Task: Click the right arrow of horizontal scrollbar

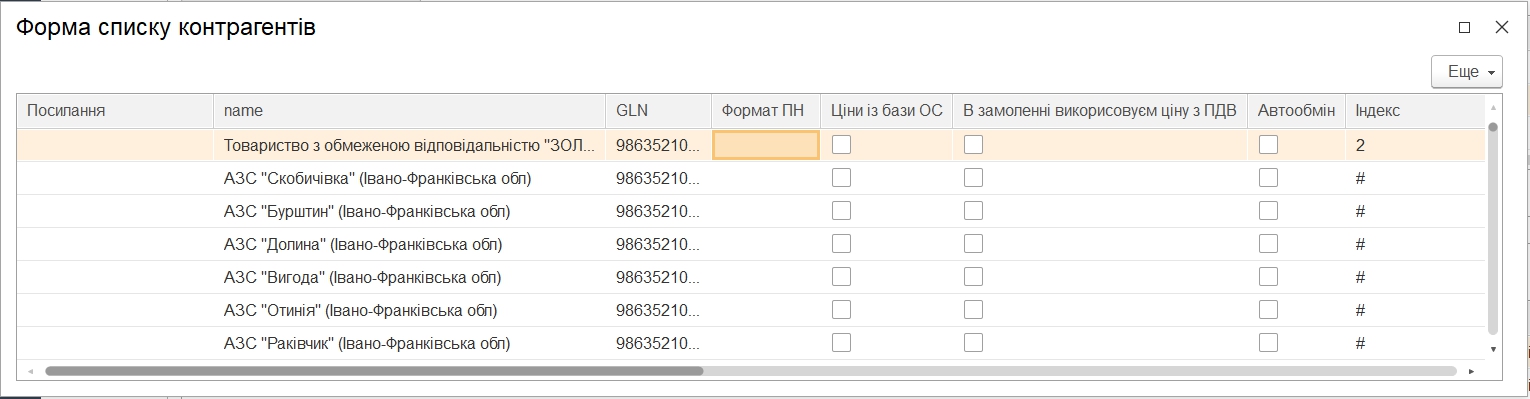Action: point(1471,371)
